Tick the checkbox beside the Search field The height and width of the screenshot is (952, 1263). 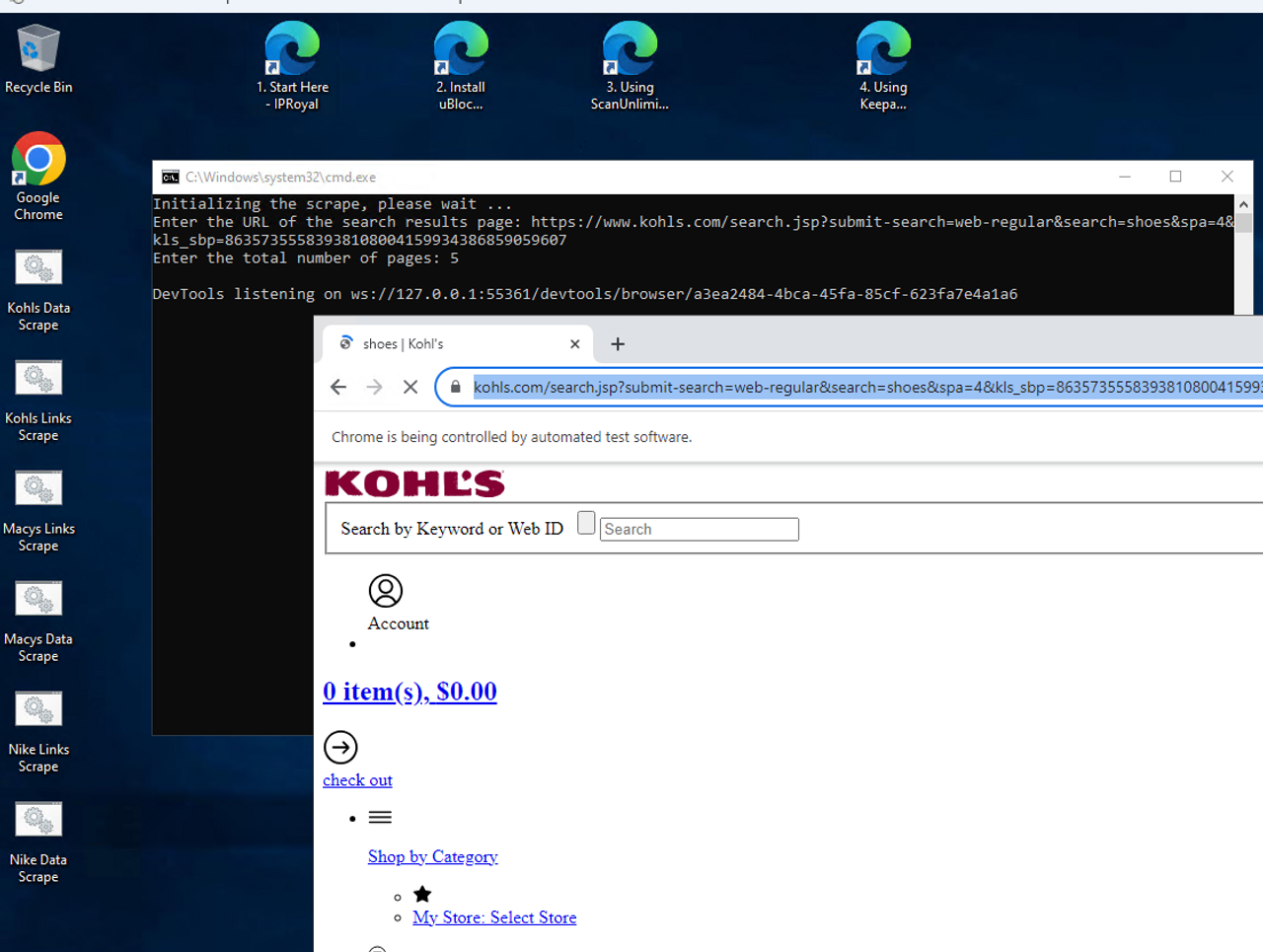click(x=586, y=523)
